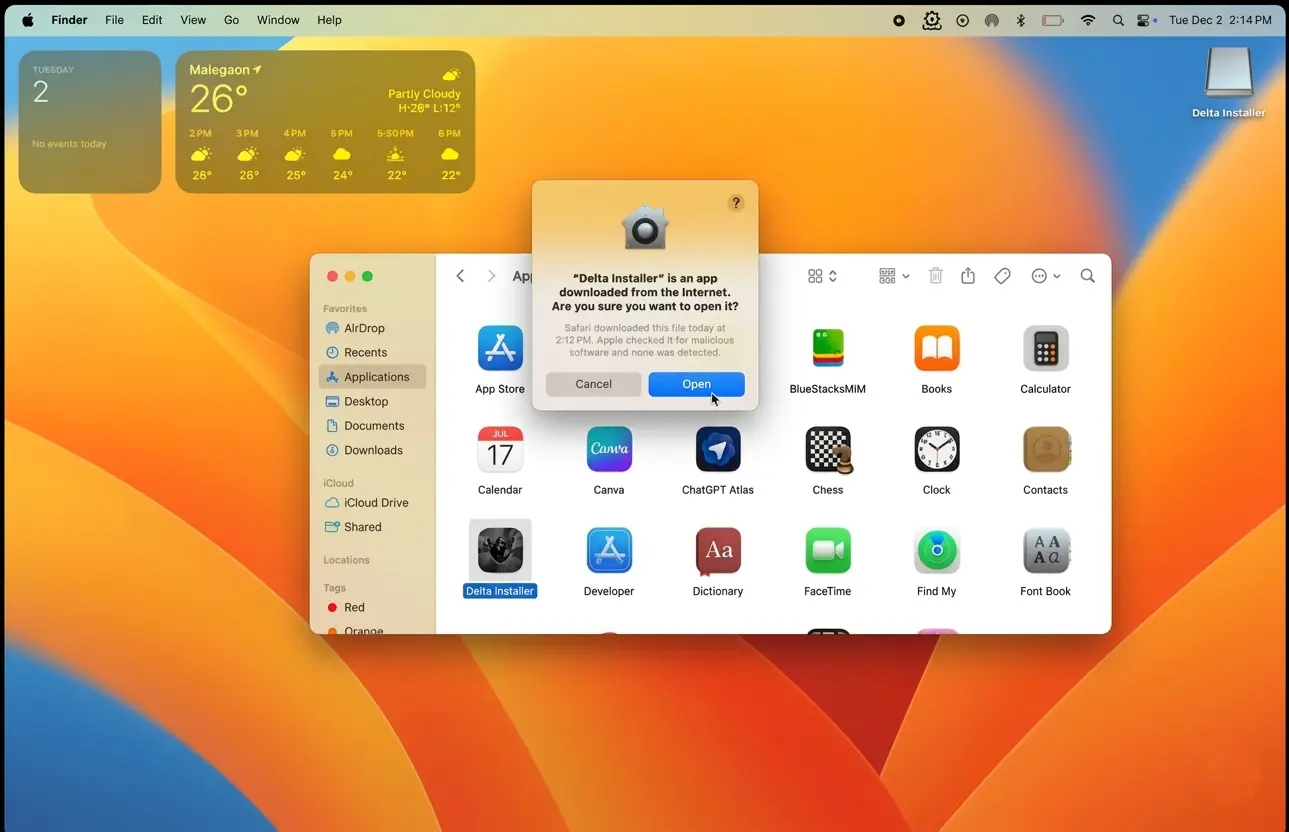Select the Find My app icon

[x=937, y=551]
